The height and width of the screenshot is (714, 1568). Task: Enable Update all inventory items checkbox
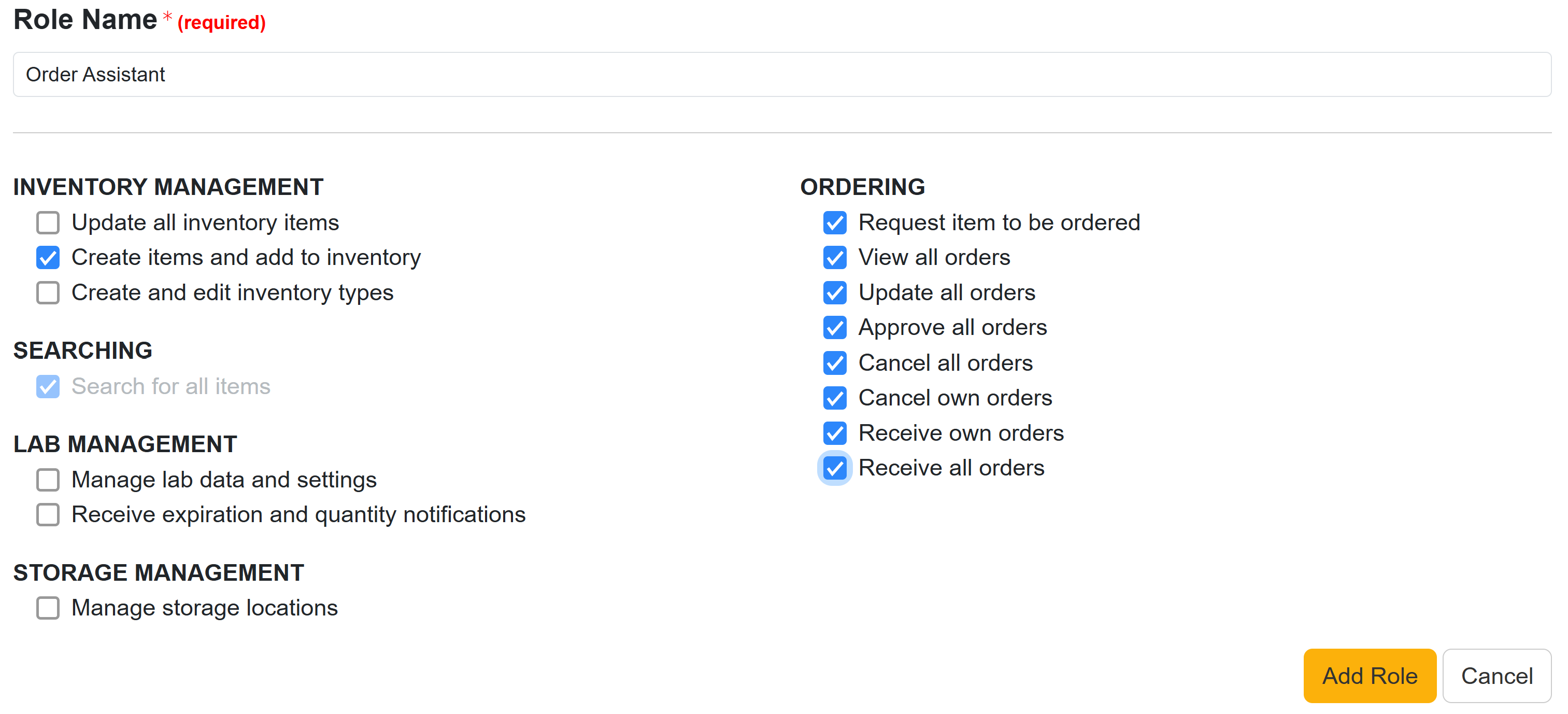point(48,223)
